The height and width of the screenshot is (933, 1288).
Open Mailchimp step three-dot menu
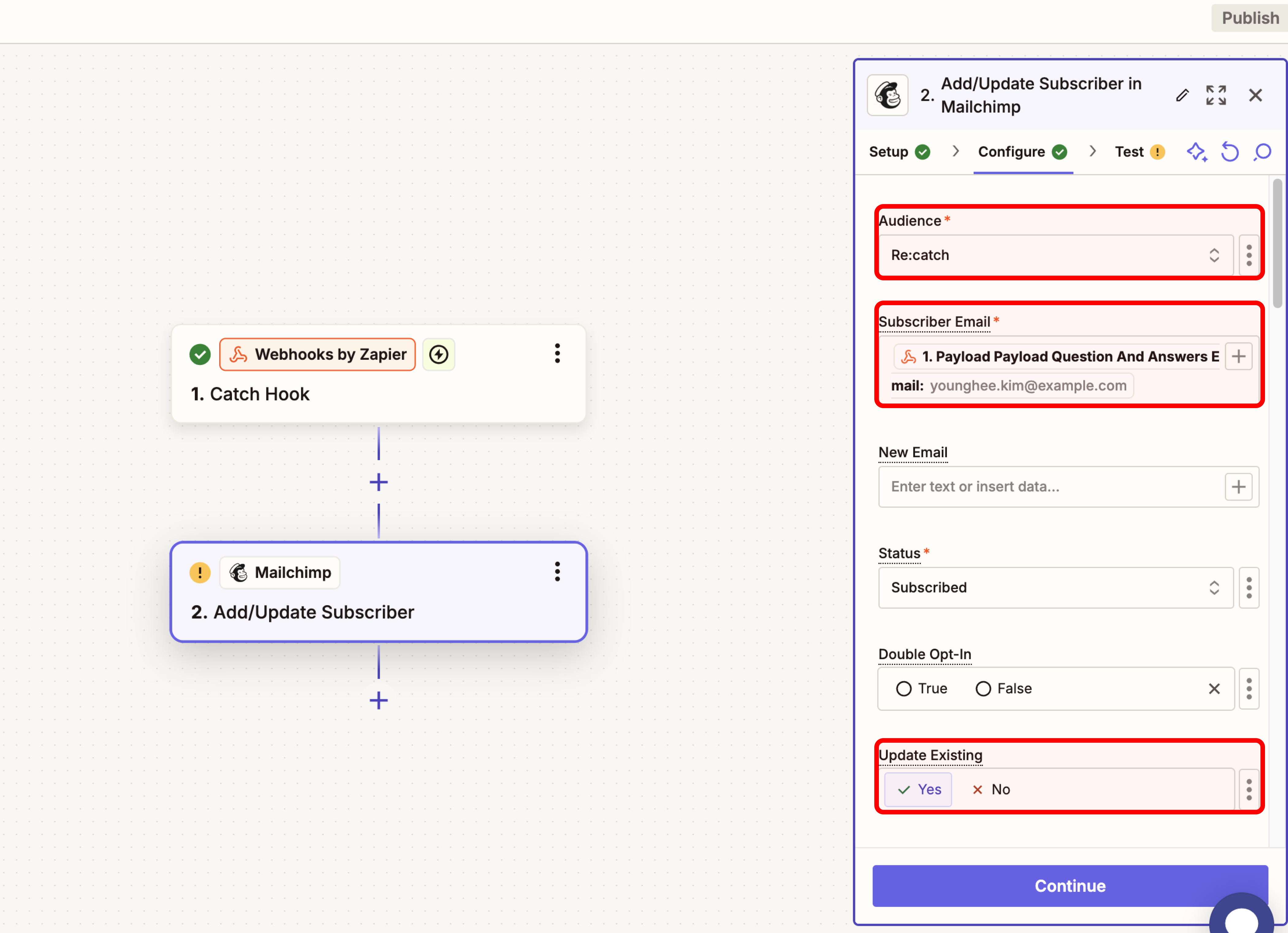click(557, 571)
